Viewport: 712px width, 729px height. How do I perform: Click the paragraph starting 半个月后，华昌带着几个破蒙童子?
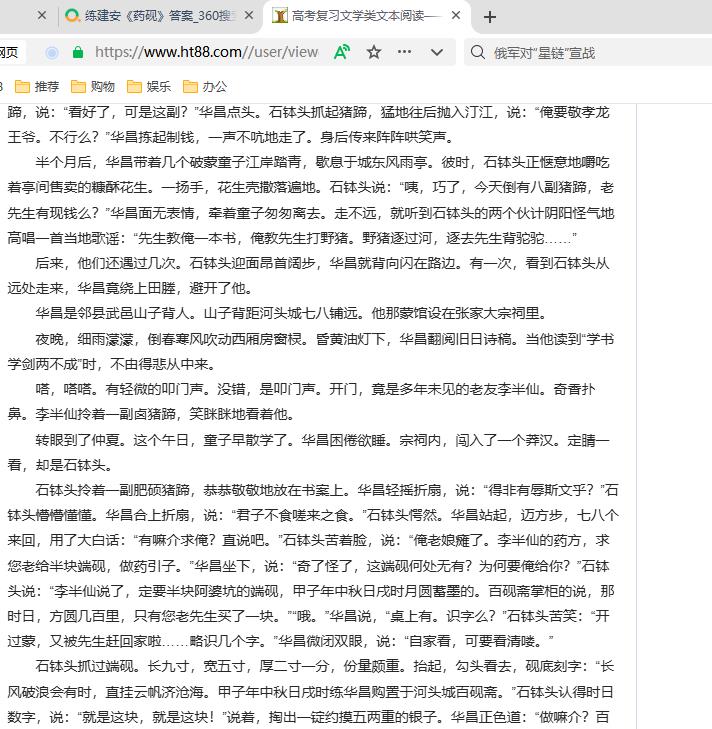point(322,162)
